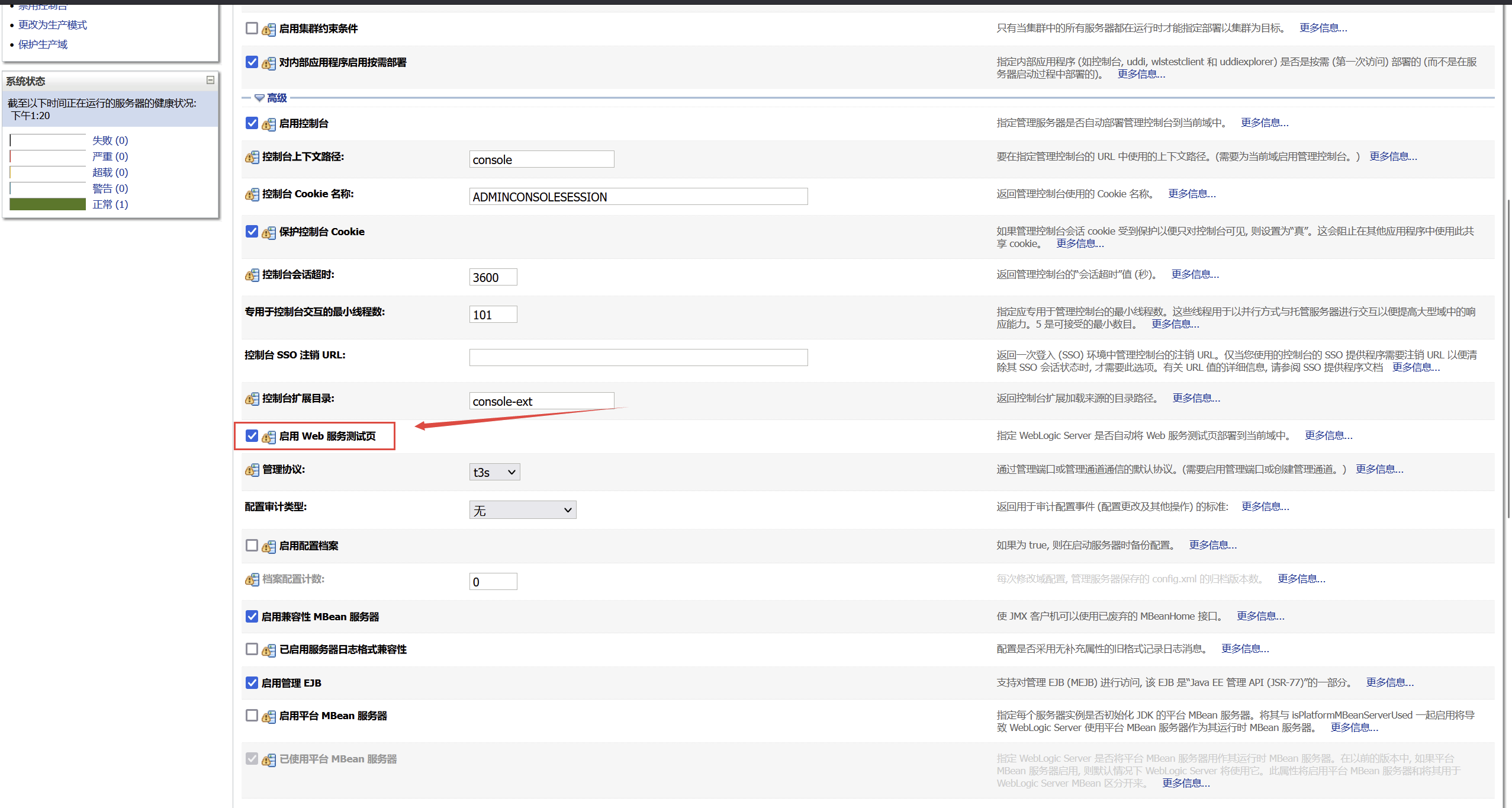Open 更多信息 for 配置审计类型
The height and width of the screenshot is (808, 1512).
(1265, 506)
